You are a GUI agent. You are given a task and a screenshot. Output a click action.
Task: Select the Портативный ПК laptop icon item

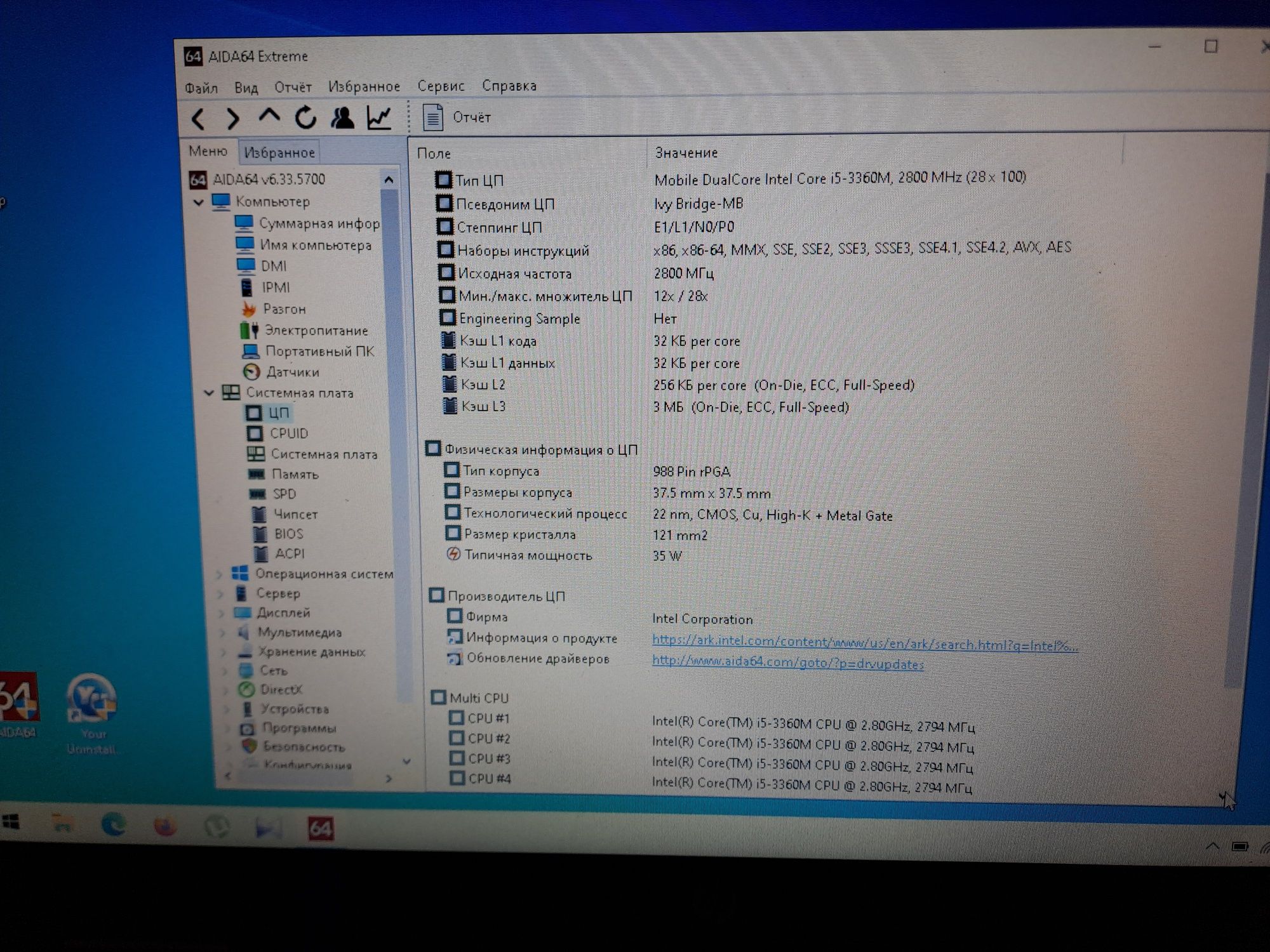point(308,352)
